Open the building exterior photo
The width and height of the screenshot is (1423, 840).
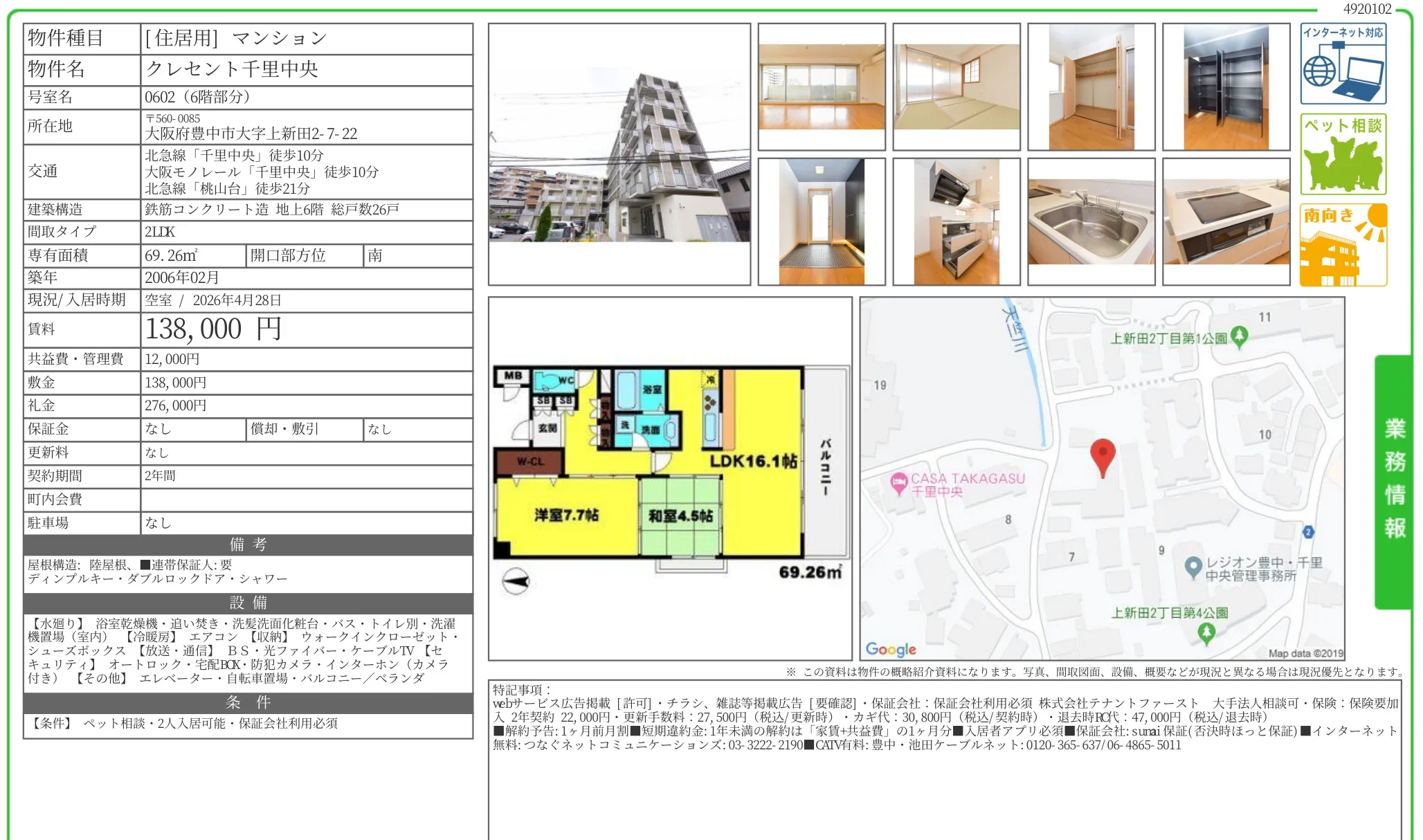tap(619, 154)
